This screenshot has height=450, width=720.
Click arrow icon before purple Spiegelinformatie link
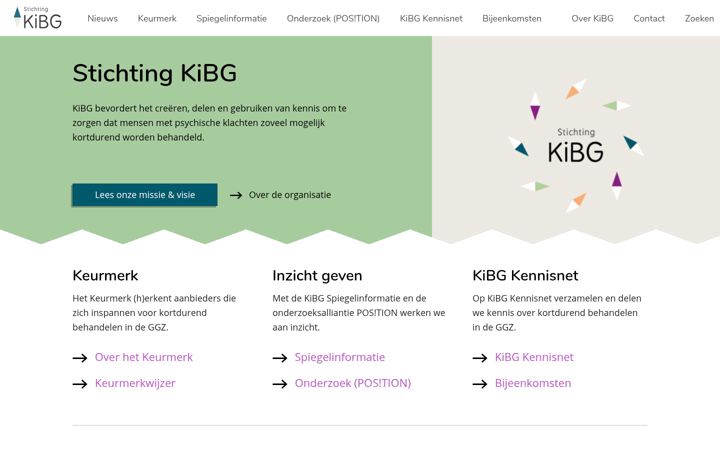pyautogui.click(x=280, y=358)
